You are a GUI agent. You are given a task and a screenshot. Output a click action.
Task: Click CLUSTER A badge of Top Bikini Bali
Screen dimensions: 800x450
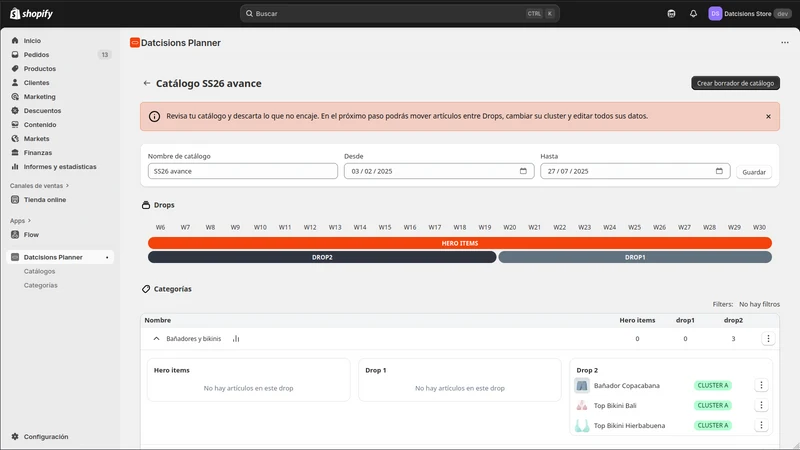[x=713, y=405]
